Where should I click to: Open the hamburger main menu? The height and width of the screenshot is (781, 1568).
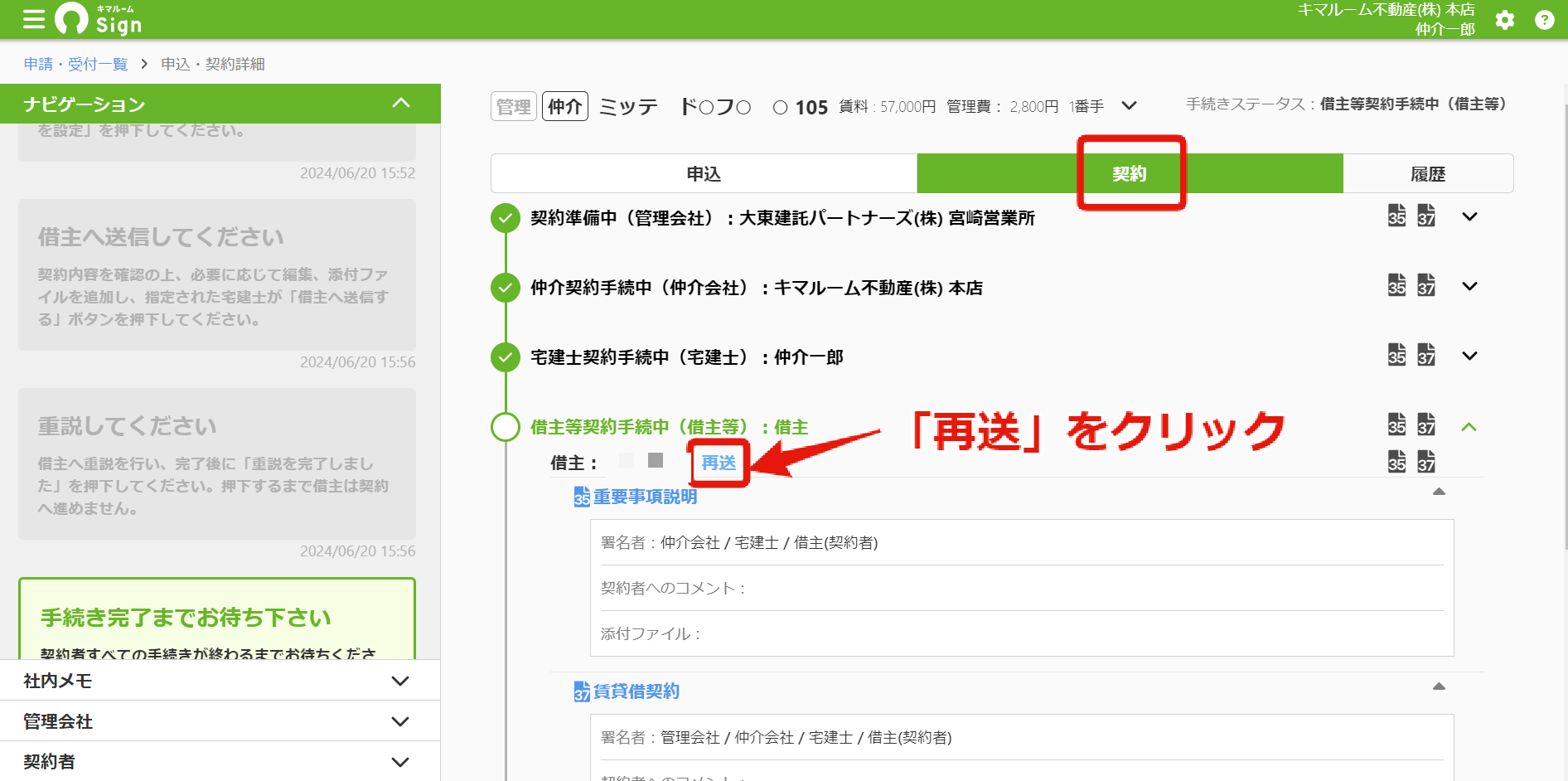click(34, 19)
